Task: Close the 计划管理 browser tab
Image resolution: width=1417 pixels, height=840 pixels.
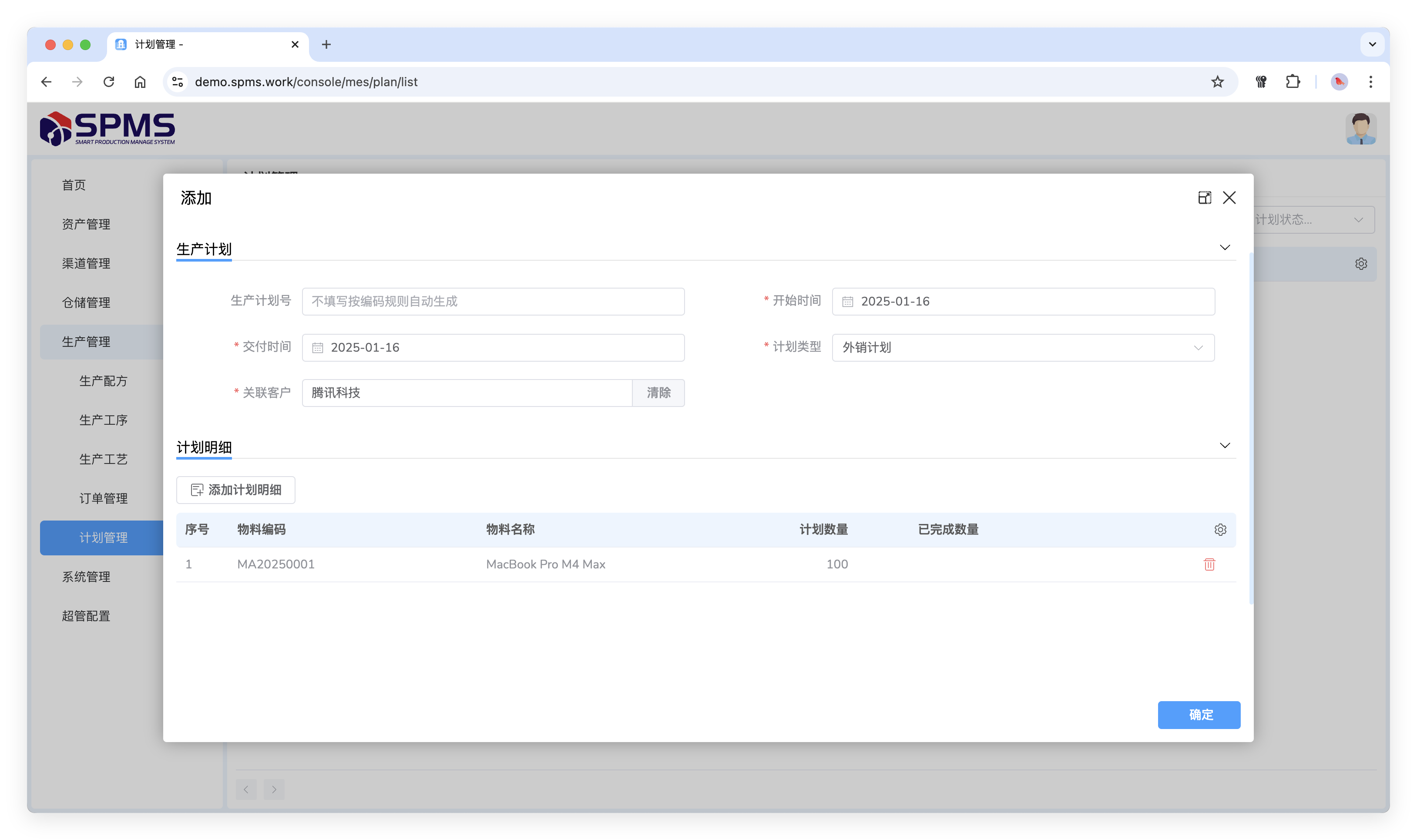Action: click(x=295, y=45)
